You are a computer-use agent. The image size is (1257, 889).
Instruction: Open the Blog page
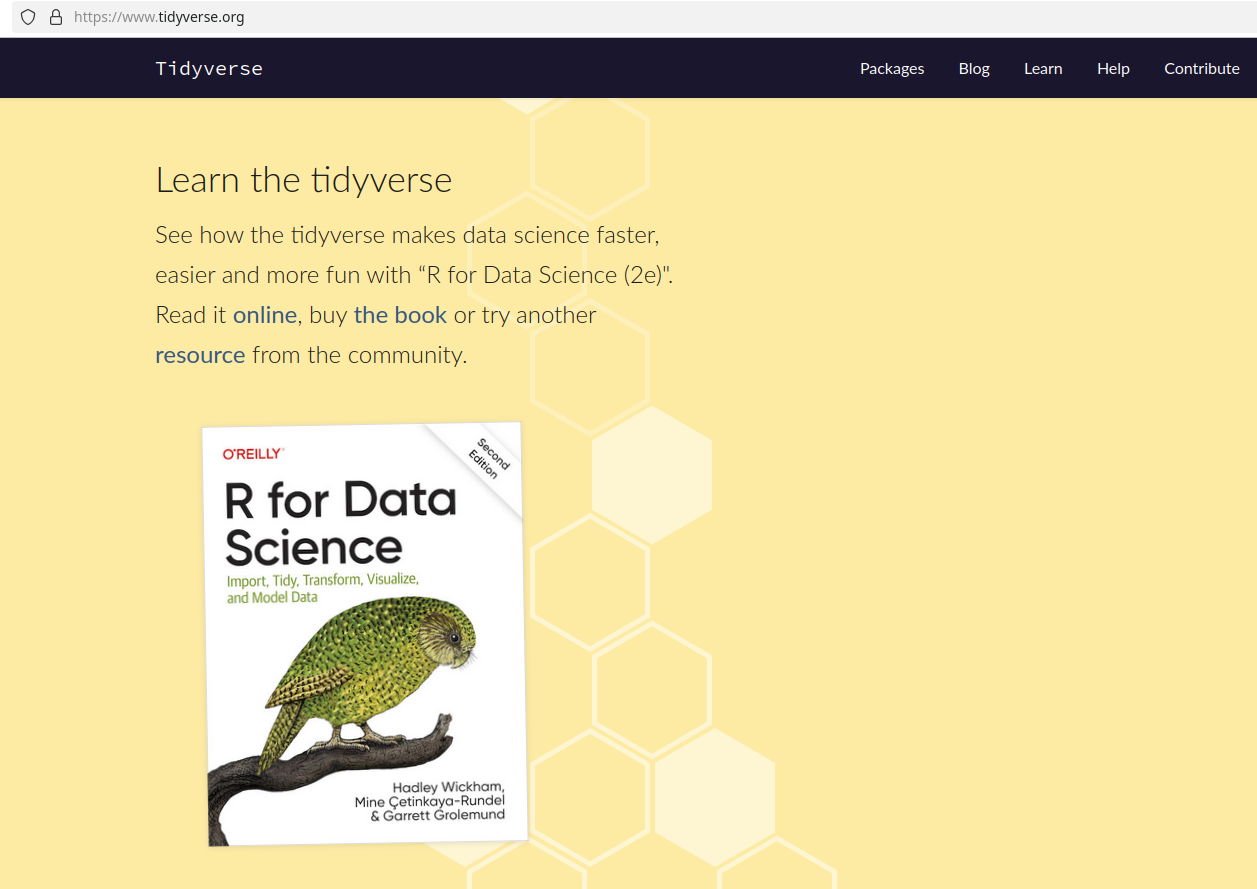point(974,68)
